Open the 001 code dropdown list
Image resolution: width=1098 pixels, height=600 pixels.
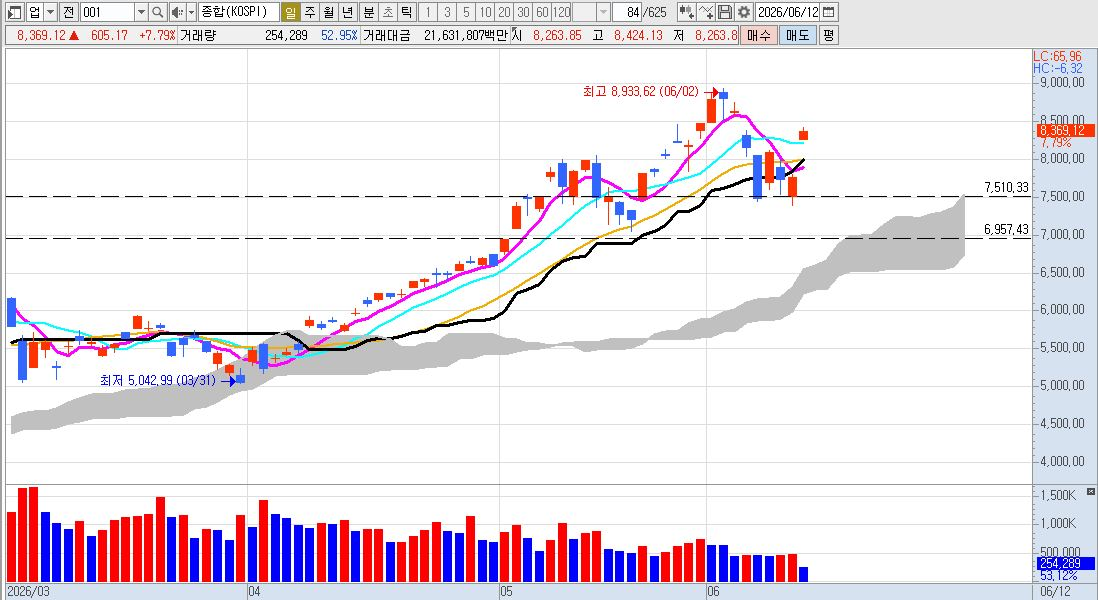(x=141, y=12)
